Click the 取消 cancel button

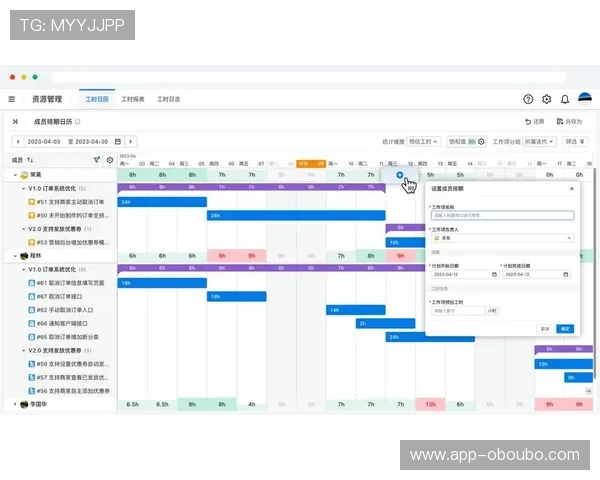pos(545,329)
